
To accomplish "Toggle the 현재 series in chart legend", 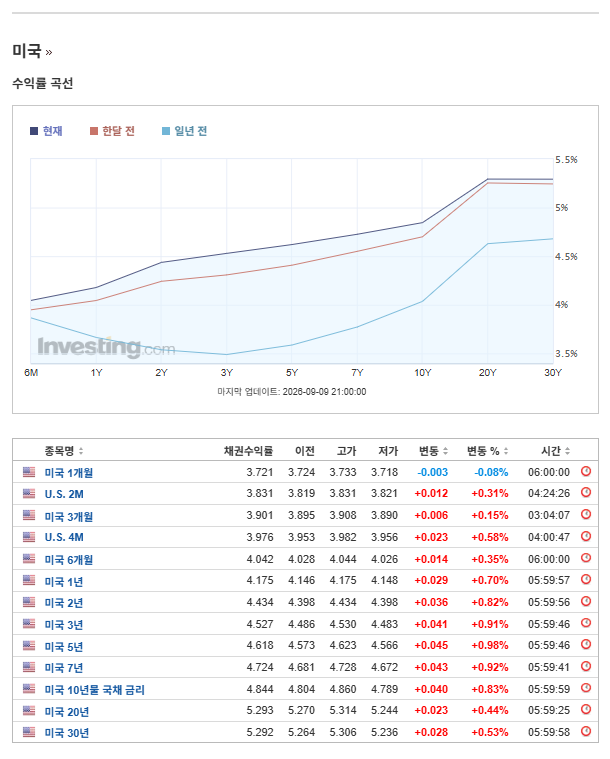I will (x=46, y=131).
